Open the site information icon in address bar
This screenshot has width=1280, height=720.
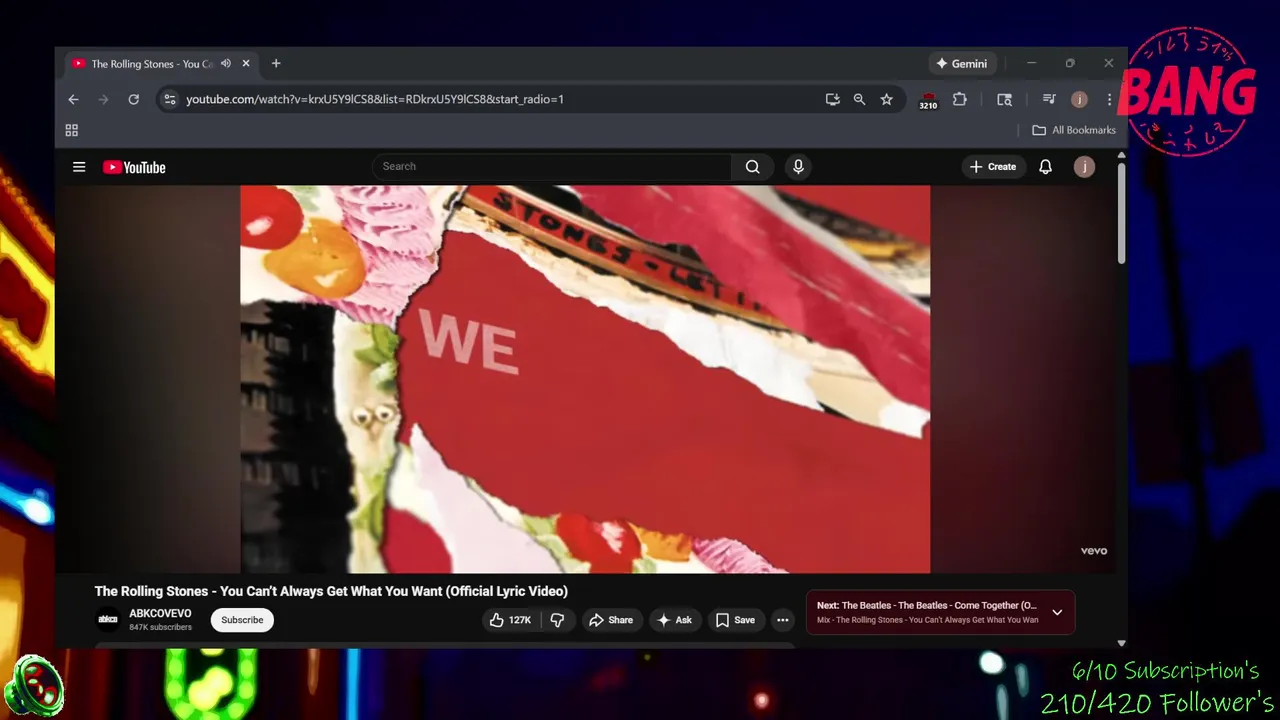(x=169, y=99)
